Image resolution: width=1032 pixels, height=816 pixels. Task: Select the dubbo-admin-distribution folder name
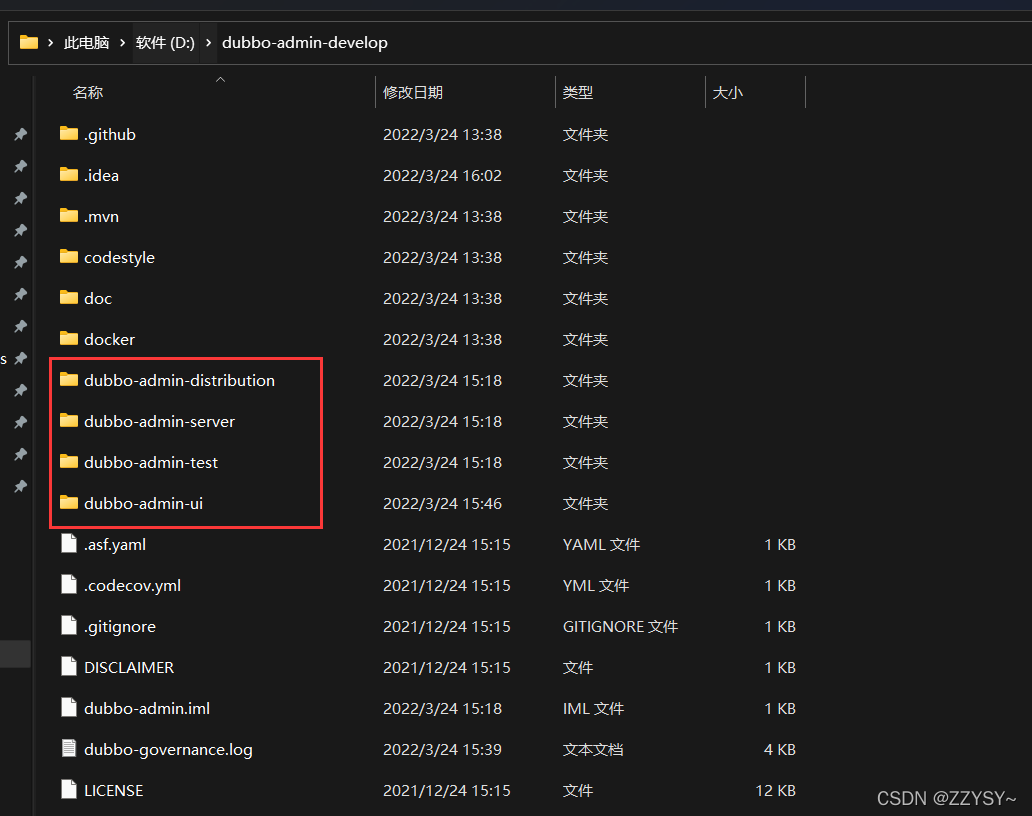click(179, 380)
